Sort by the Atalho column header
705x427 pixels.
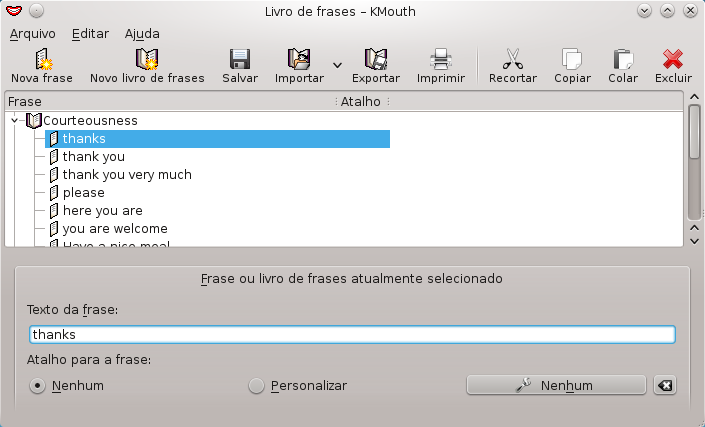tap(360, 101)
